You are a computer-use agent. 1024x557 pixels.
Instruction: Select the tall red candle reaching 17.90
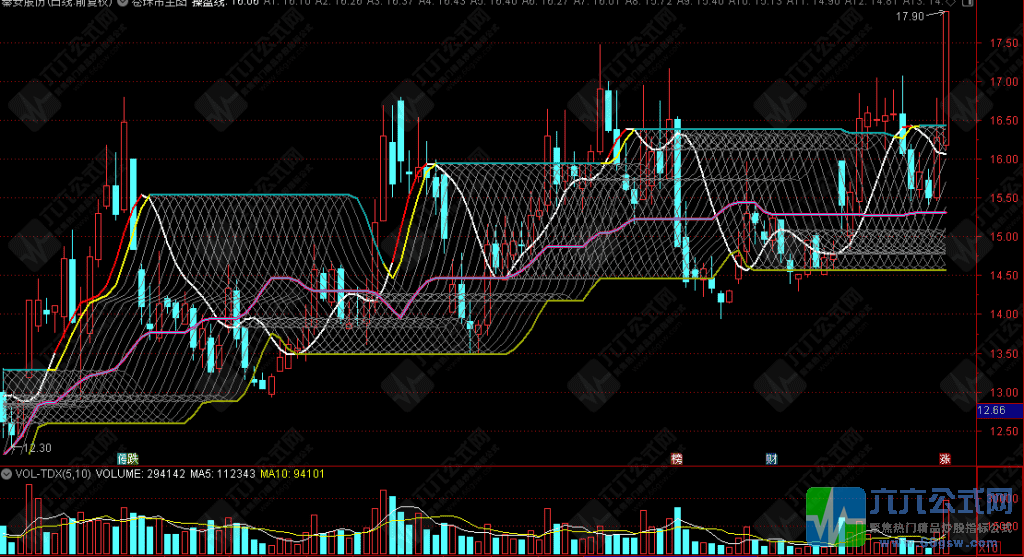point(946,78)
